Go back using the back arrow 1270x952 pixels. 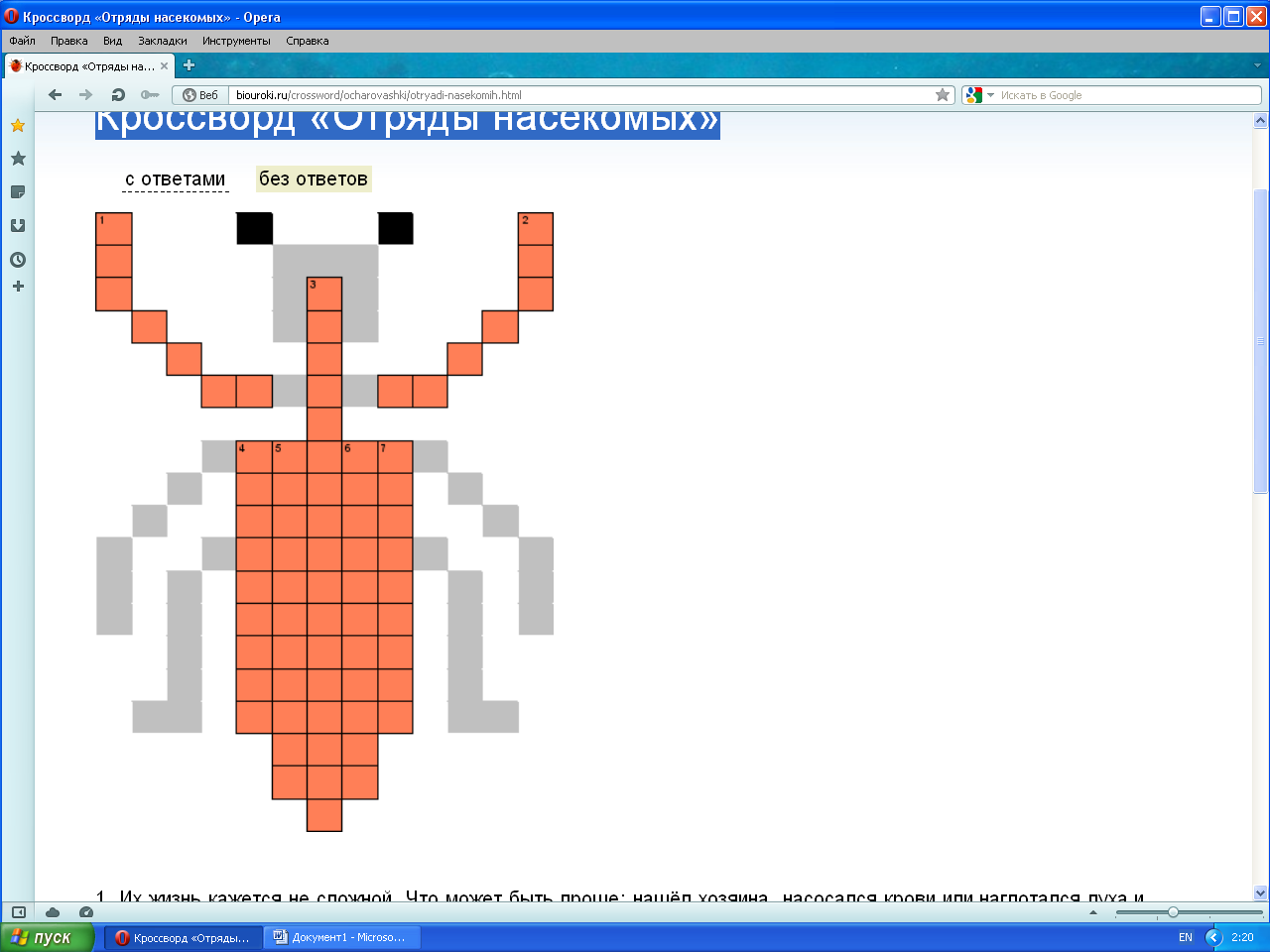coord(56,95)
